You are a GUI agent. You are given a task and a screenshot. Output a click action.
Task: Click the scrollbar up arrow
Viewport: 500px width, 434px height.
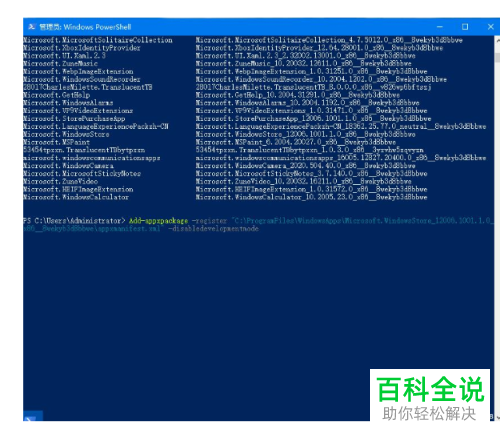click(x=497, y=41)
